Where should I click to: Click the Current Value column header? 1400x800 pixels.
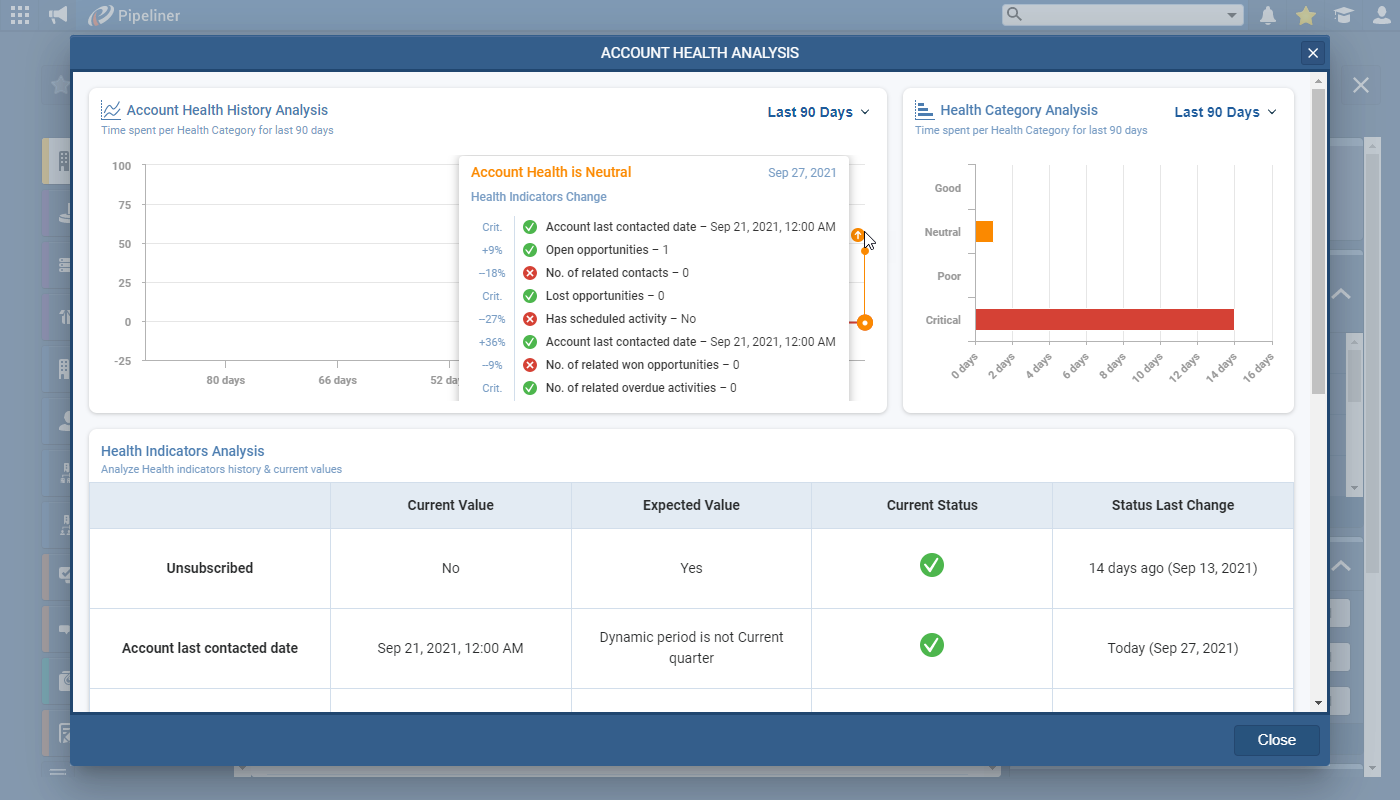point(450,505)
